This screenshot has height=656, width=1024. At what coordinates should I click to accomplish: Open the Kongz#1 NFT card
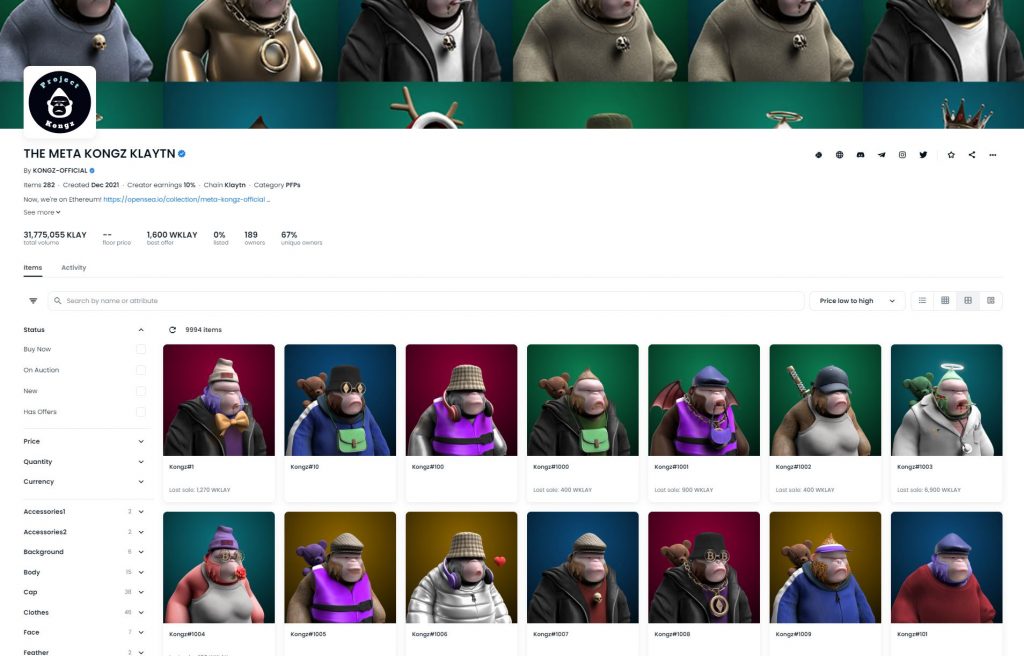click(x=219, y=423)
